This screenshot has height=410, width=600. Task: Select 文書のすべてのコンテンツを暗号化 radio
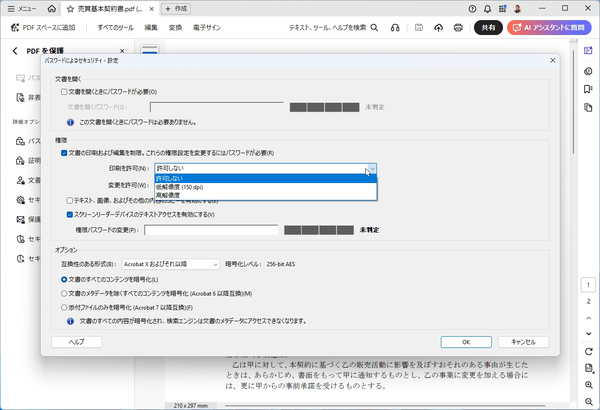64,280
